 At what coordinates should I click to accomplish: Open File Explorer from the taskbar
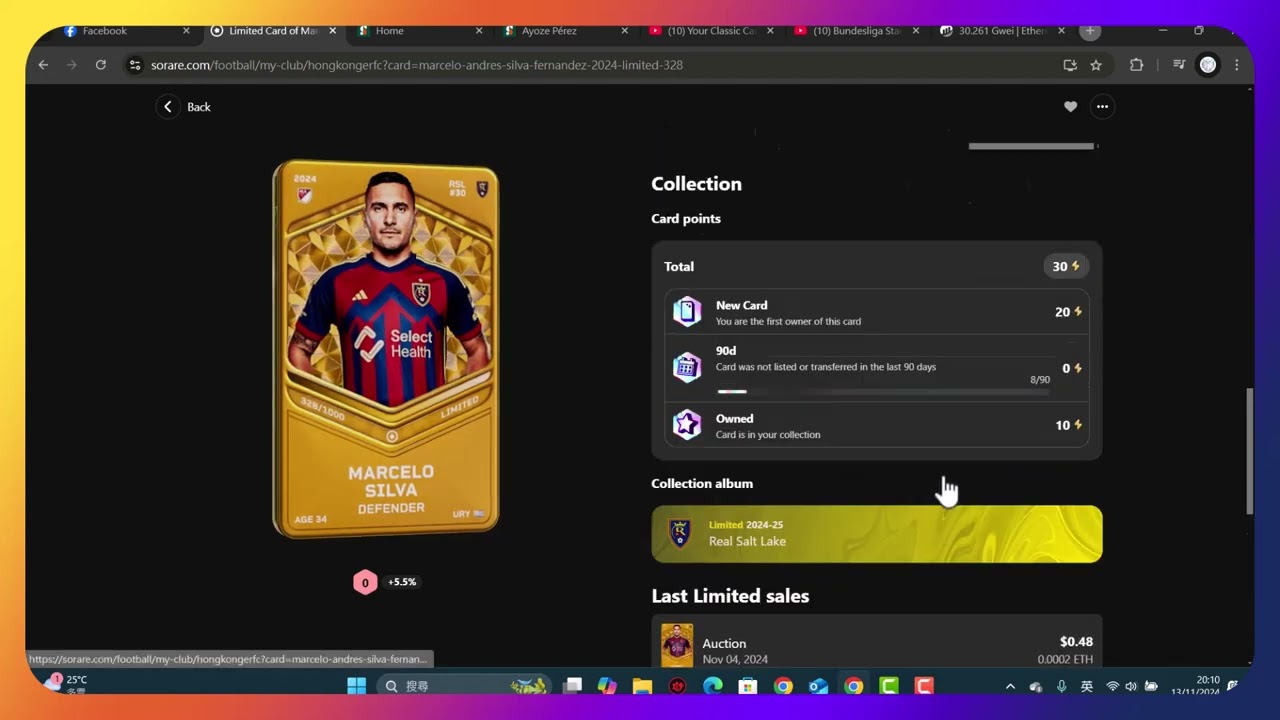[642, 686]
